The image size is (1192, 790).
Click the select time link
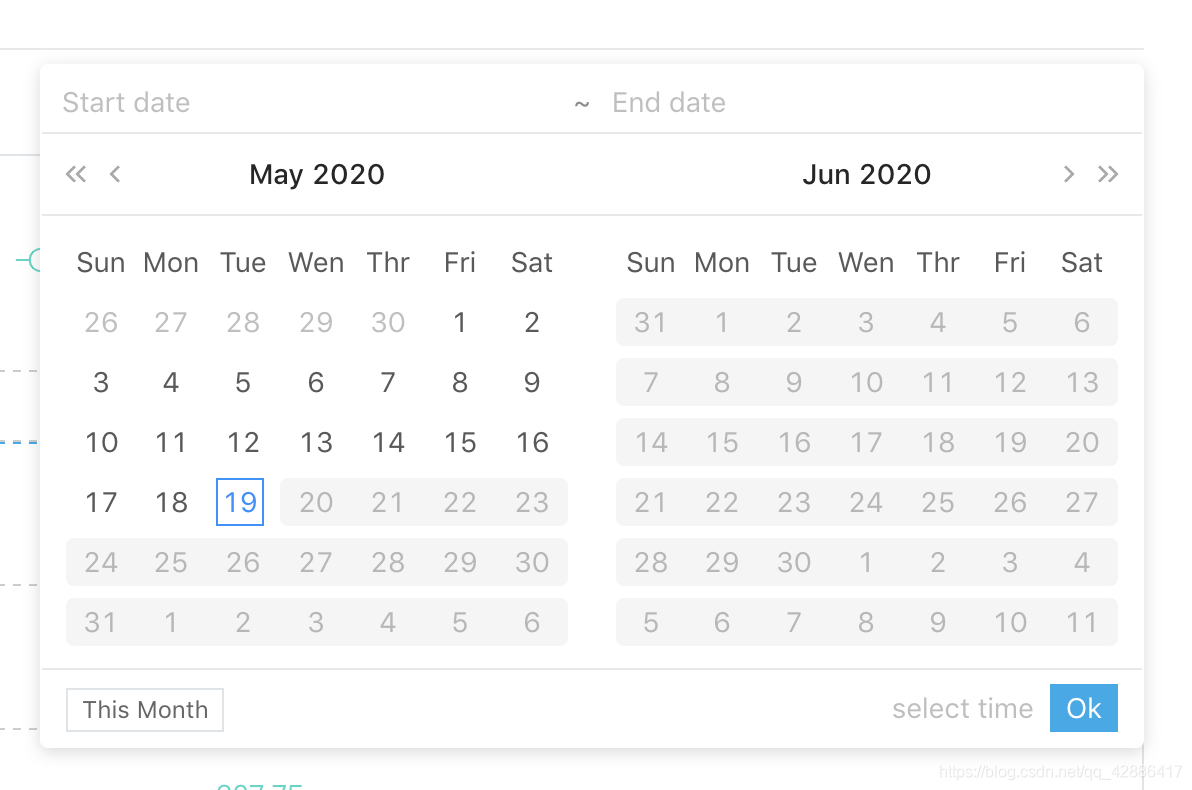[962, 709]
